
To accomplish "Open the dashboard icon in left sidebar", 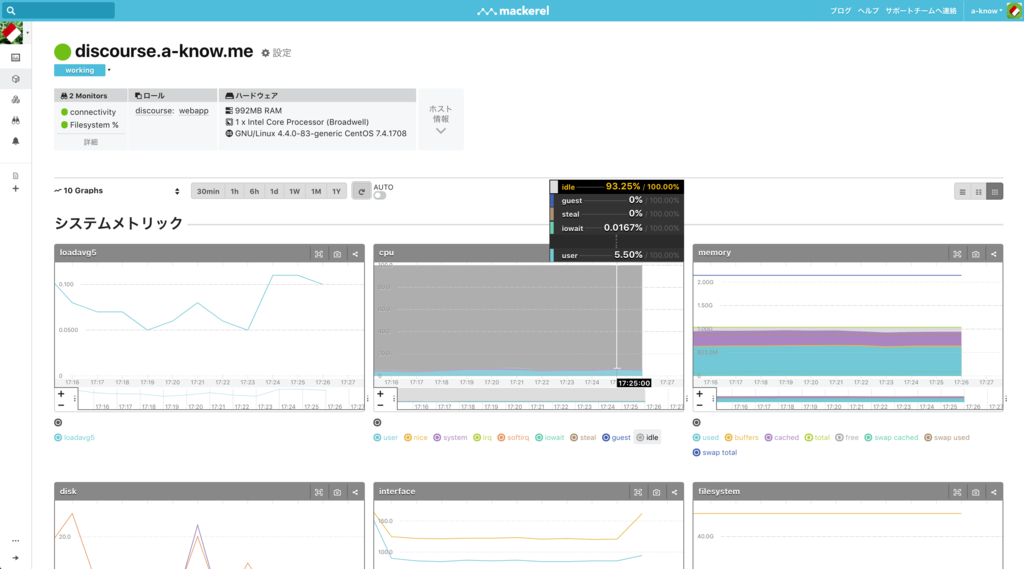I will (16, 57).
